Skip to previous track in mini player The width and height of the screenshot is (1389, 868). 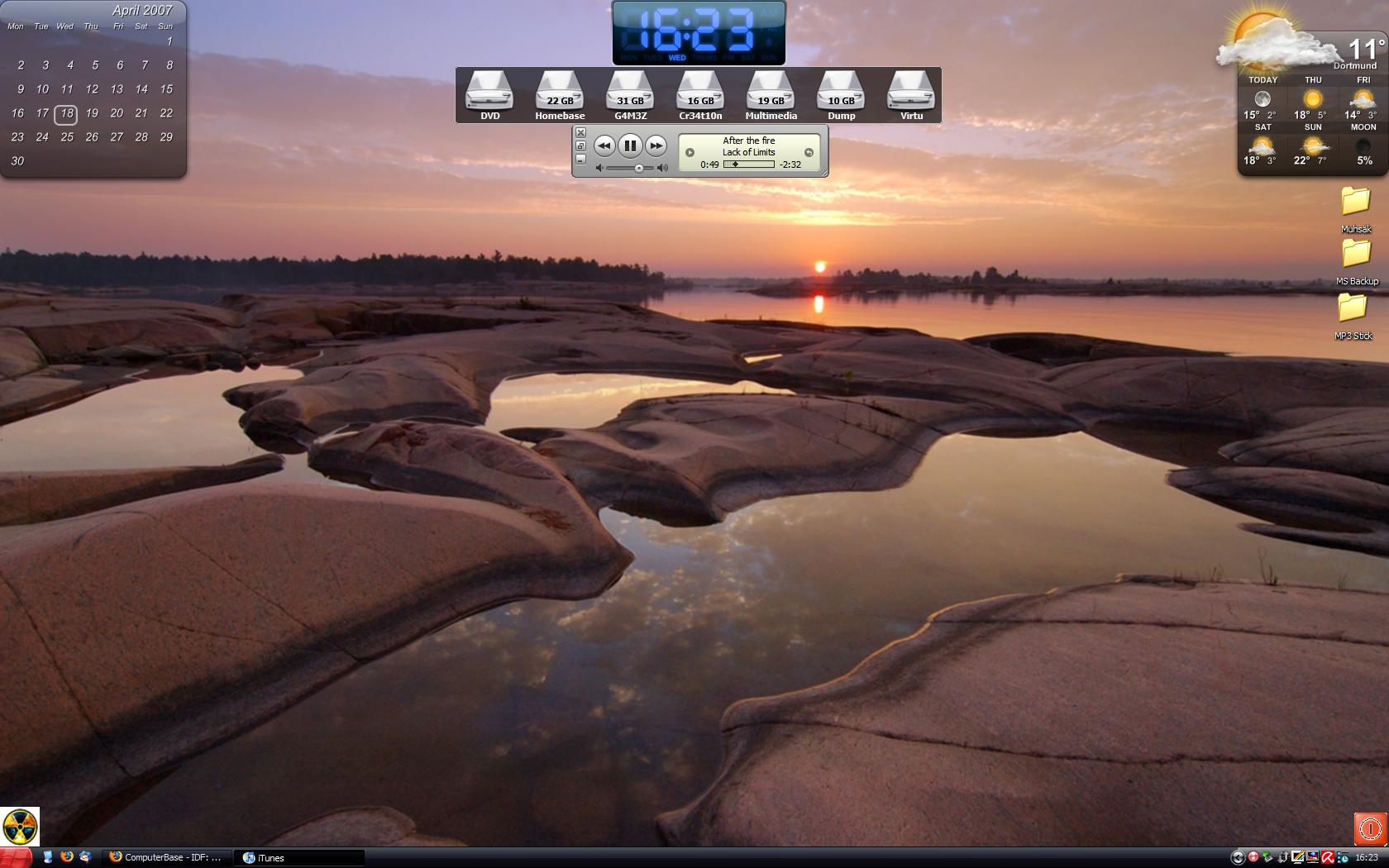(x=604, y=145)
